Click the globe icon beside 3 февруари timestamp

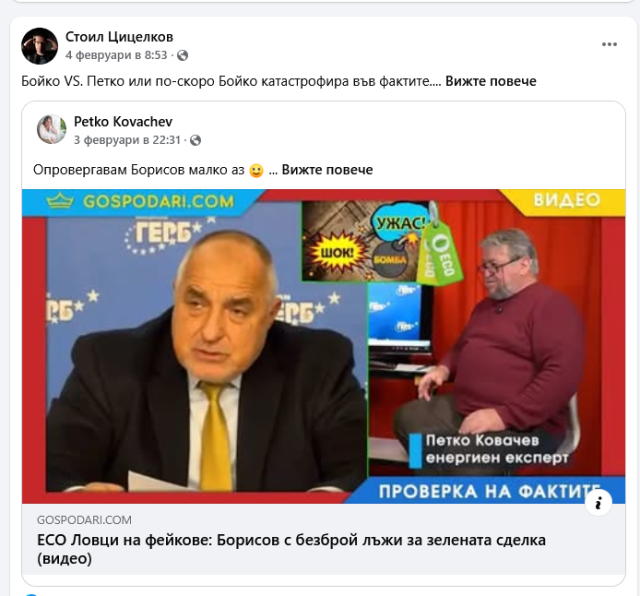tap(196, 140)
